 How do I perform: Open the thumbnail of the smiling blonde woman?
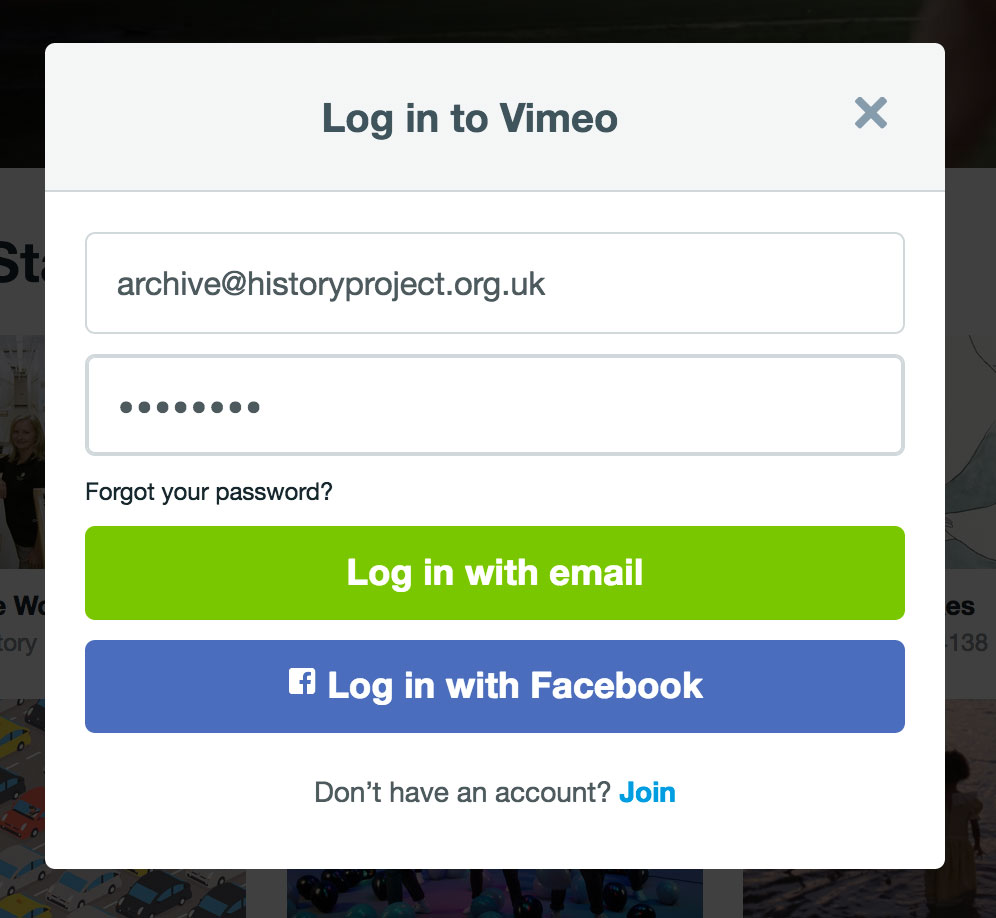22,452
